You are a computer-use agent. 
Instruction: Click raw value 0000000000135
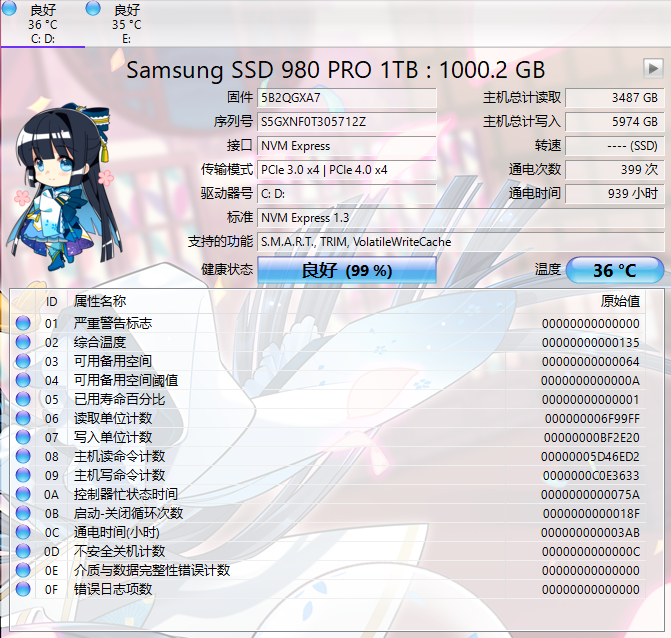coord(591,343)
